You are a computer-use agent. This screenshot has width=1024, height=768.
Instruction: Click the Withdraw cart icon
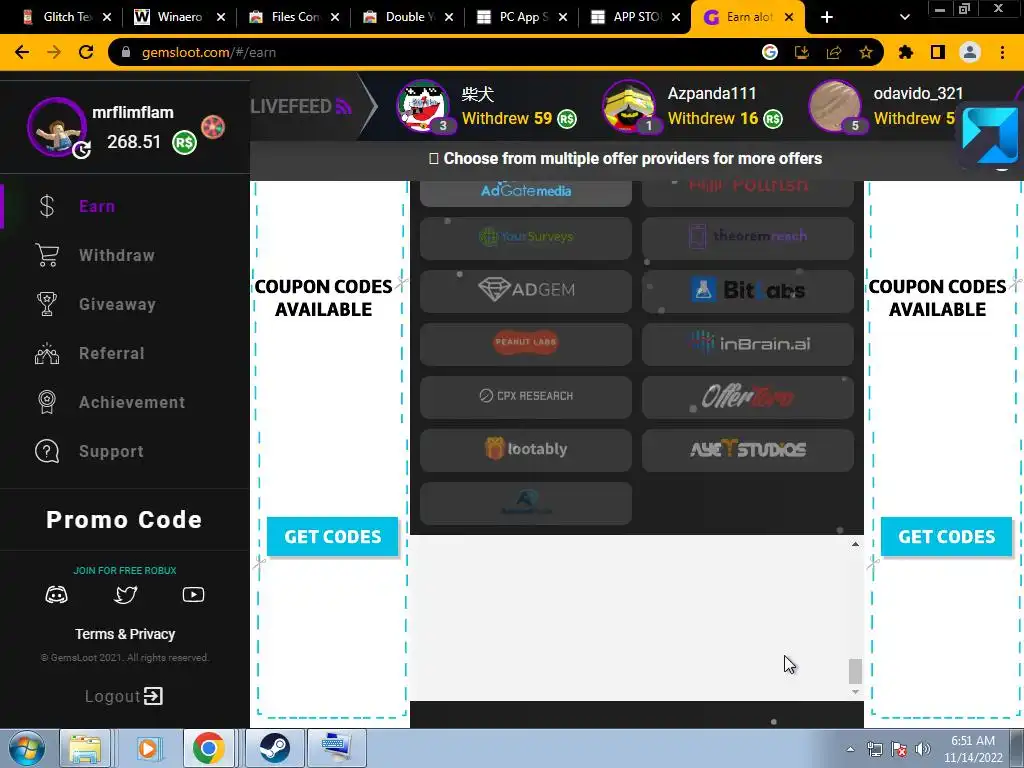(x=46, y=255)
